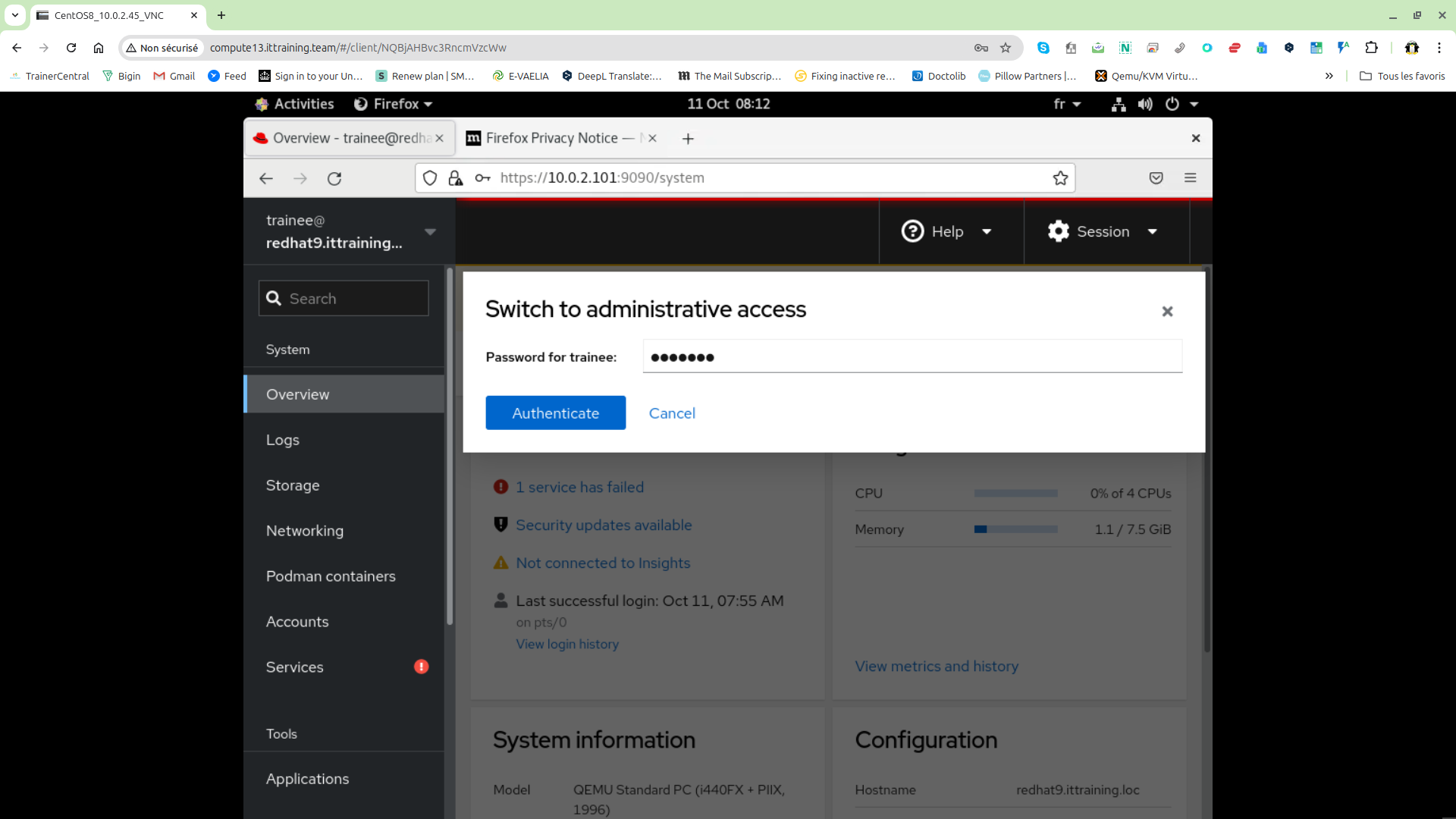The width and height of the screenshot is (1456, 819).
Task: Focus the Password for trainee field
Action: tap(912, 356)
